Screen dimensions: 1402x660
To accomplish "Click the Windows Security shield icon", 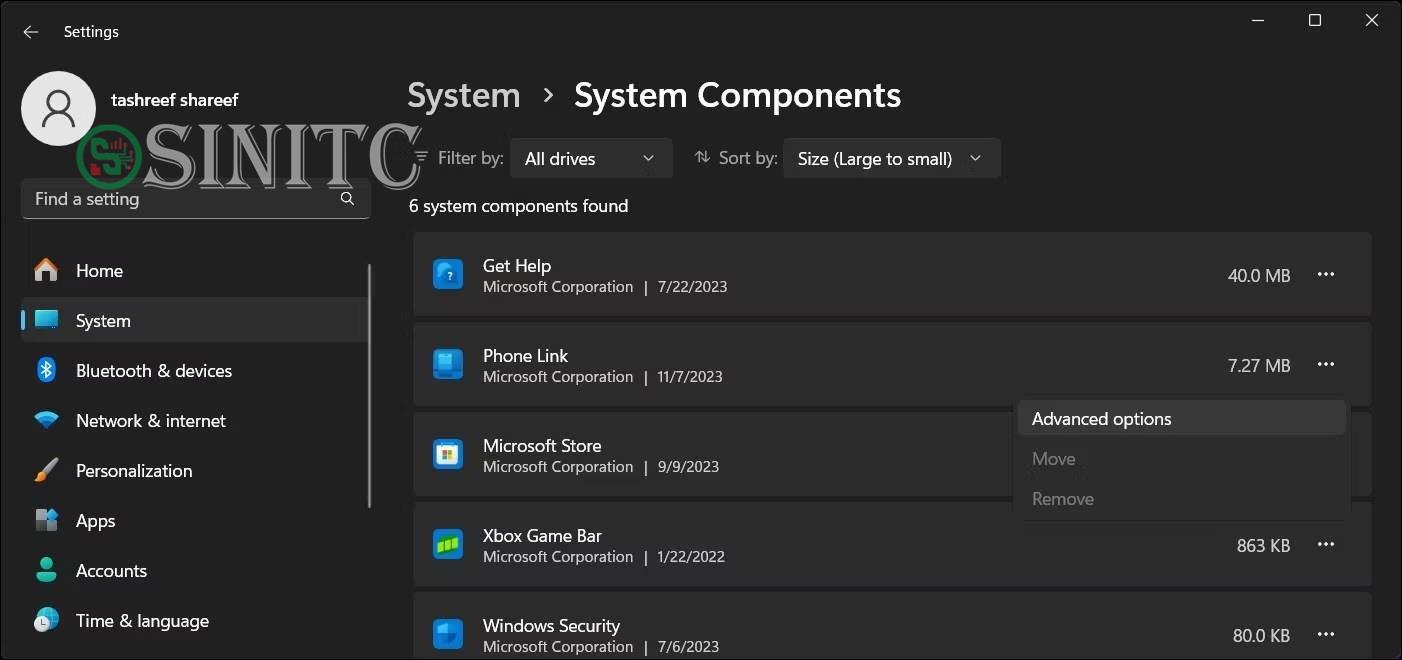I will tap(447, 634).
